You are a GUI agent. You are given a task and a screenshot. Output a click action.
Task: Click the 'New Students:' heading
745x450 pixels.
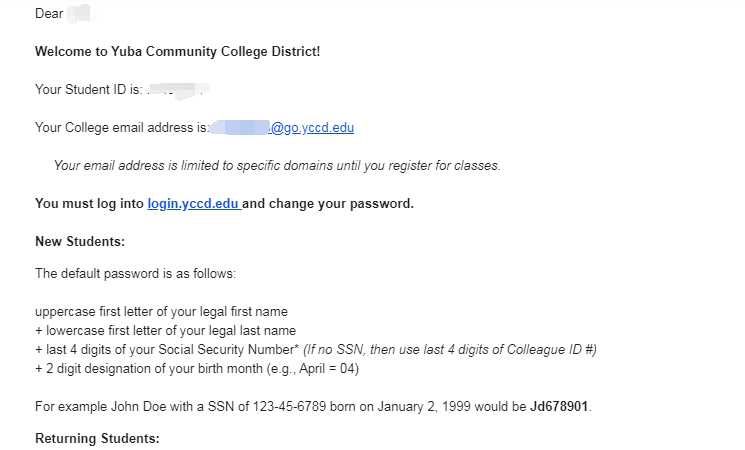pos(80,241)
